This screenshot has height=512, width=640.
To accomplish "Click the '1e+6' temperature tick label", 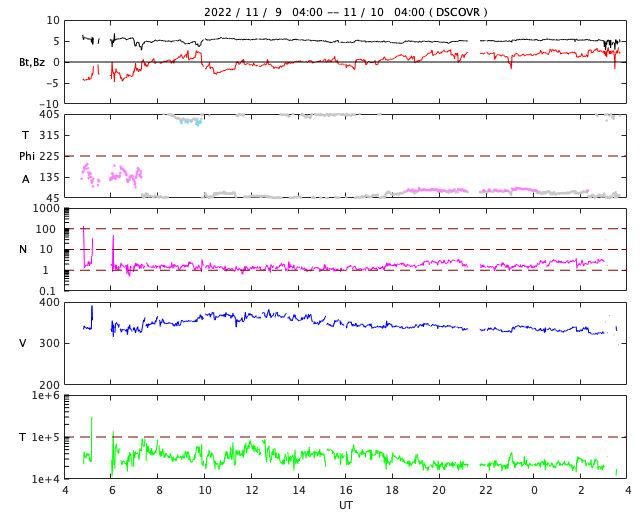I will (x=46, y=396).
